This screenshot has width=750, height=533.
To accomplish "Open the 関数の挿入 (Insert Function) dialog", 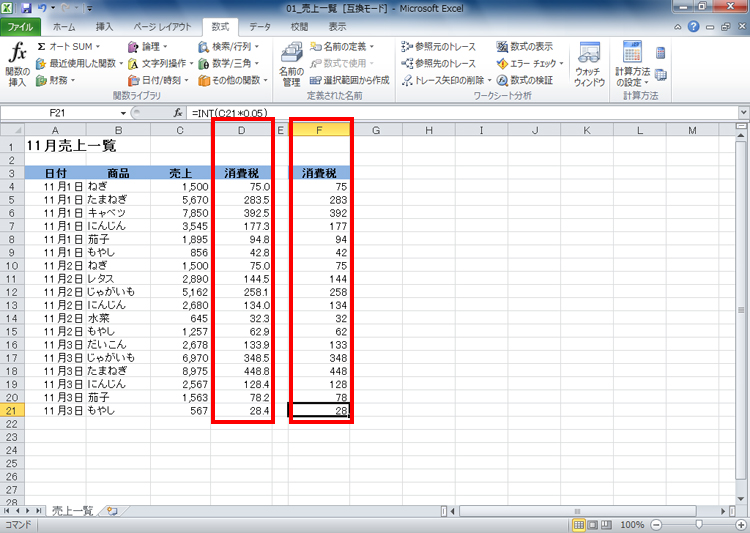I will point(18,64).
